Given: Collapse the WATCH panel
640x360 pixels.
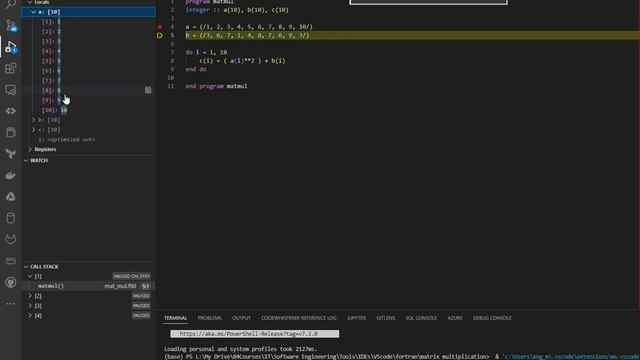Looking at the screenshot, I should click(x=26, y=160).
